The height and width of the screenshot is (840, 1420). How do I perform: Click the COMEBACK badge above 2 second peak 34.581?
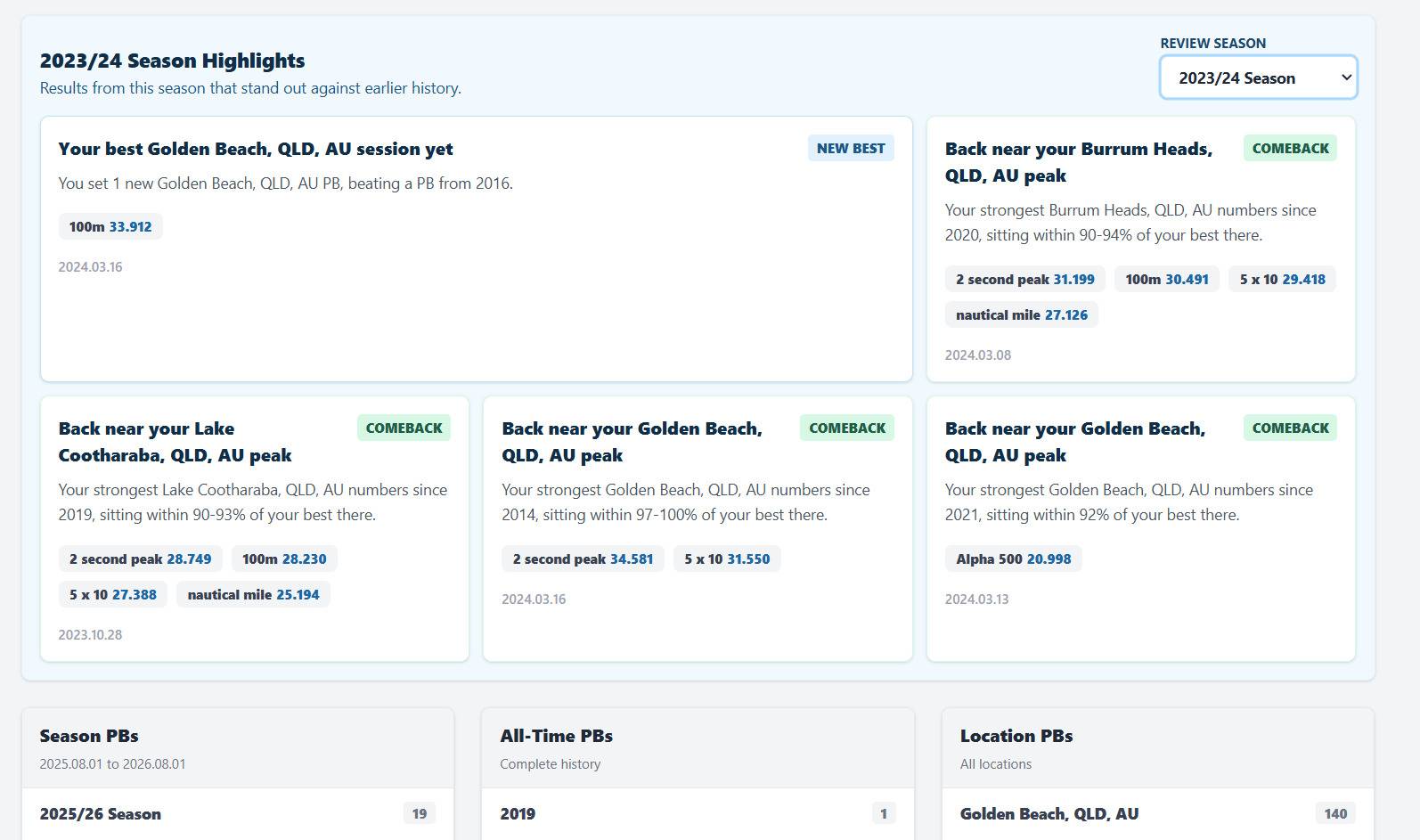click(847, 428)
